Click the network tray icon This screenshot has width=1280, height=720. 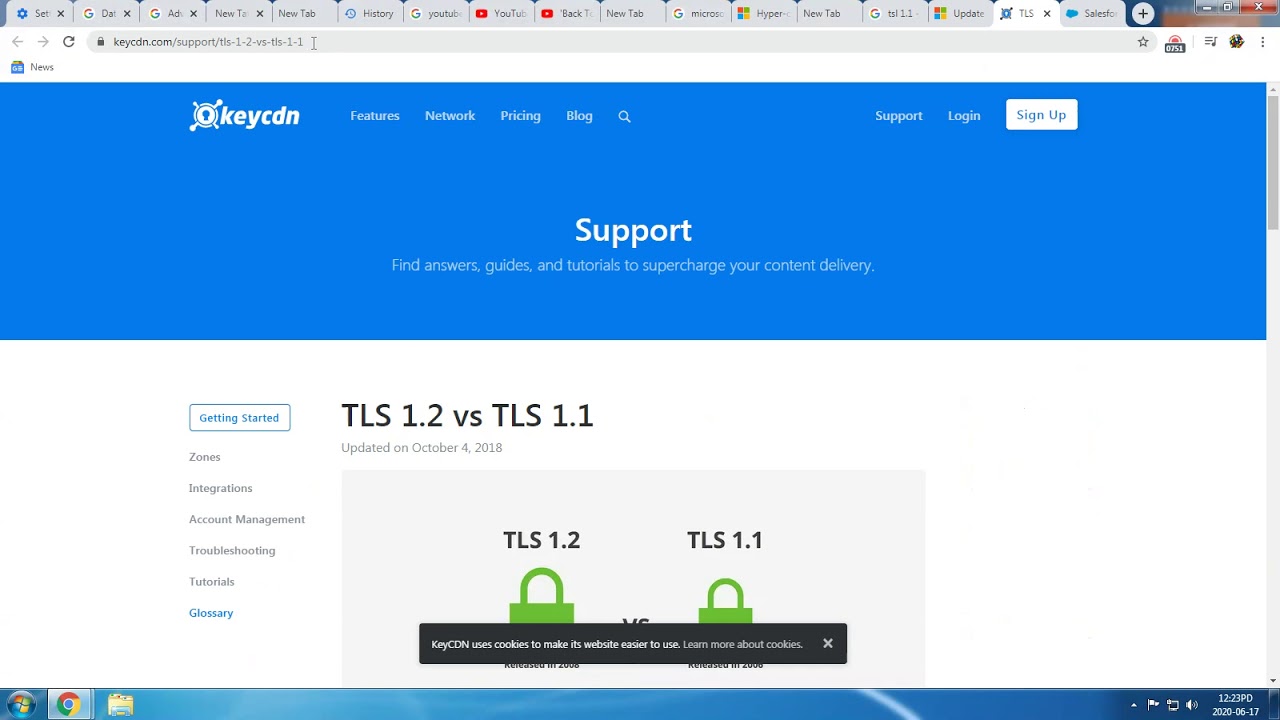1173,704
